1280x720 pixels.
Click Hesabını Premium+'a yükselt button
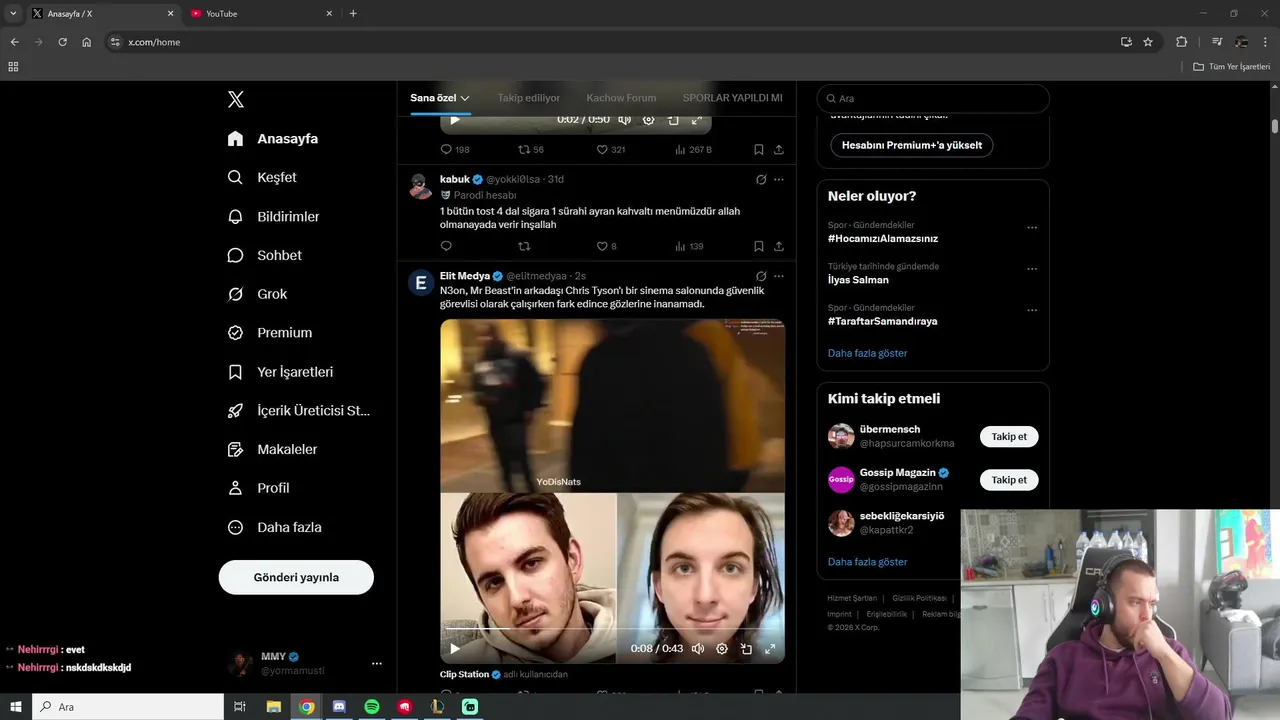[x=911, y=145]
